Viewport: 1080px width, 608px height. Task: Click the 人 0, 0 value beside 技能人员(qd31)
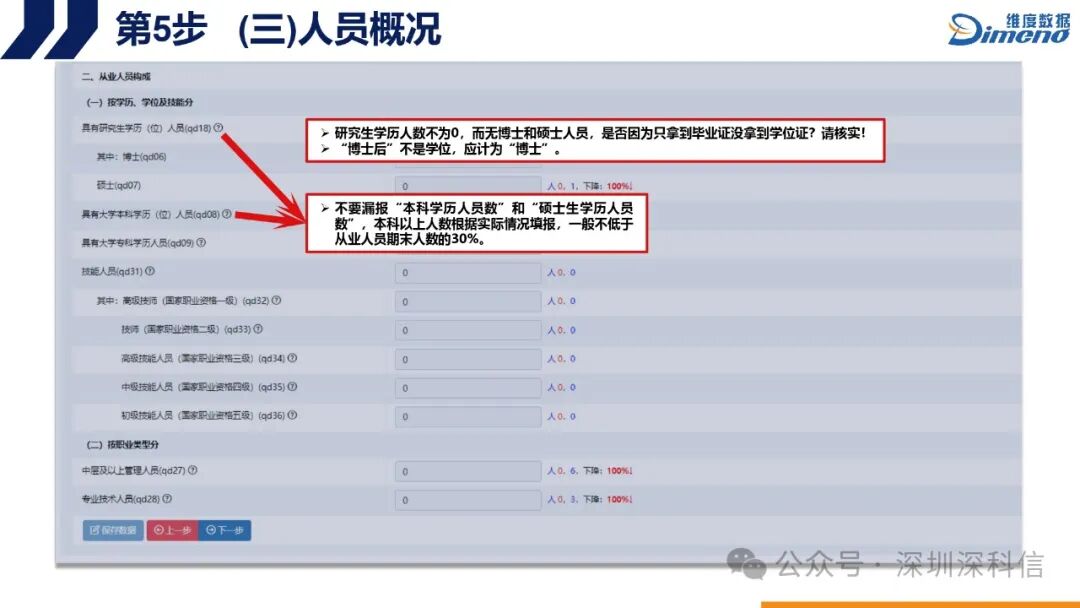pos(561,273)
